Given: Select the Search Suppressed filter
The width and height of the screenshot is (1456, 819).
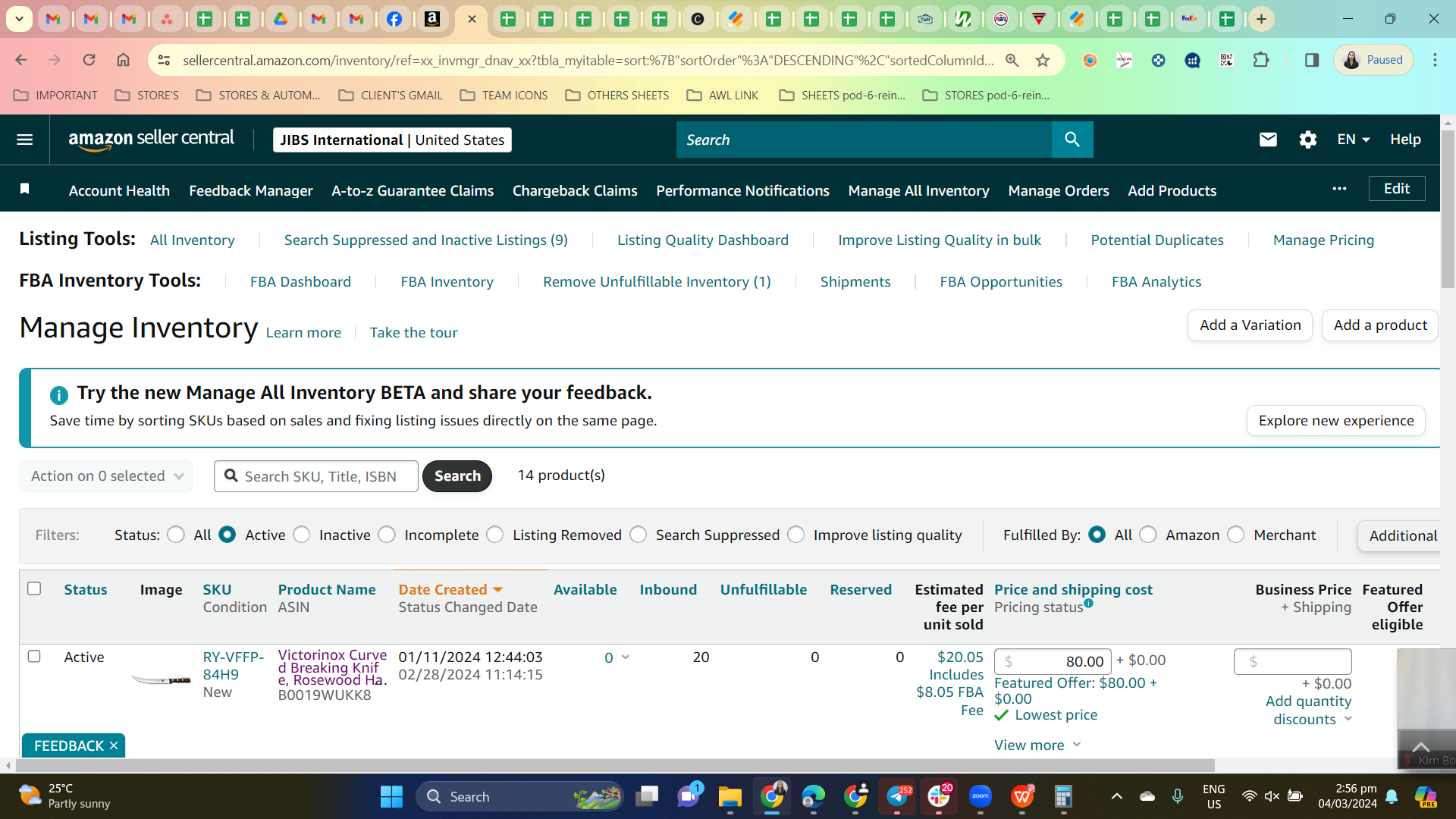Looking at the screenshot, I should click(x=639, y=535).
